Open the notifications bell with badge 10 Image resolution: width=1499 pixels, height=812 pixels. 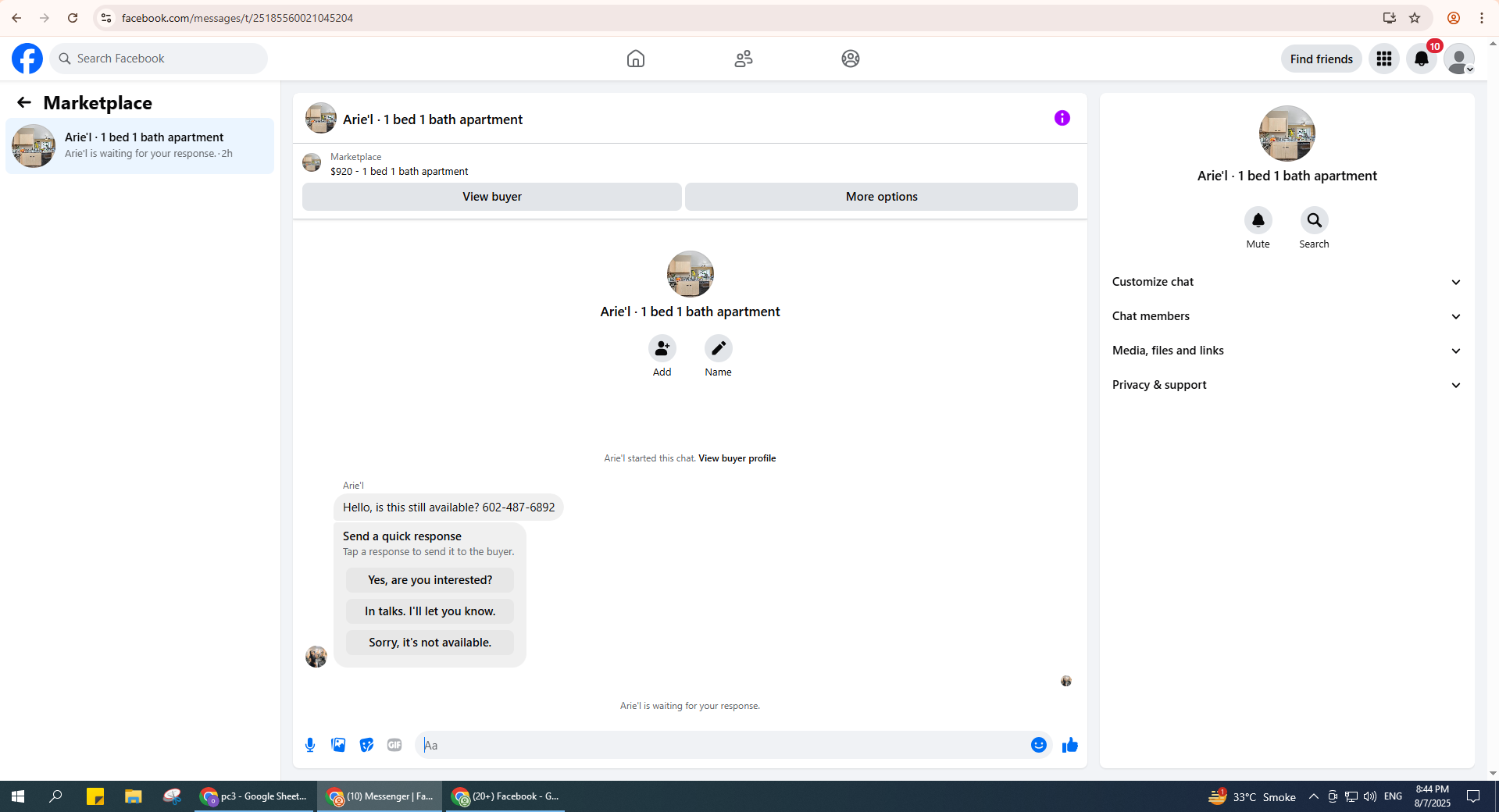1422,59
